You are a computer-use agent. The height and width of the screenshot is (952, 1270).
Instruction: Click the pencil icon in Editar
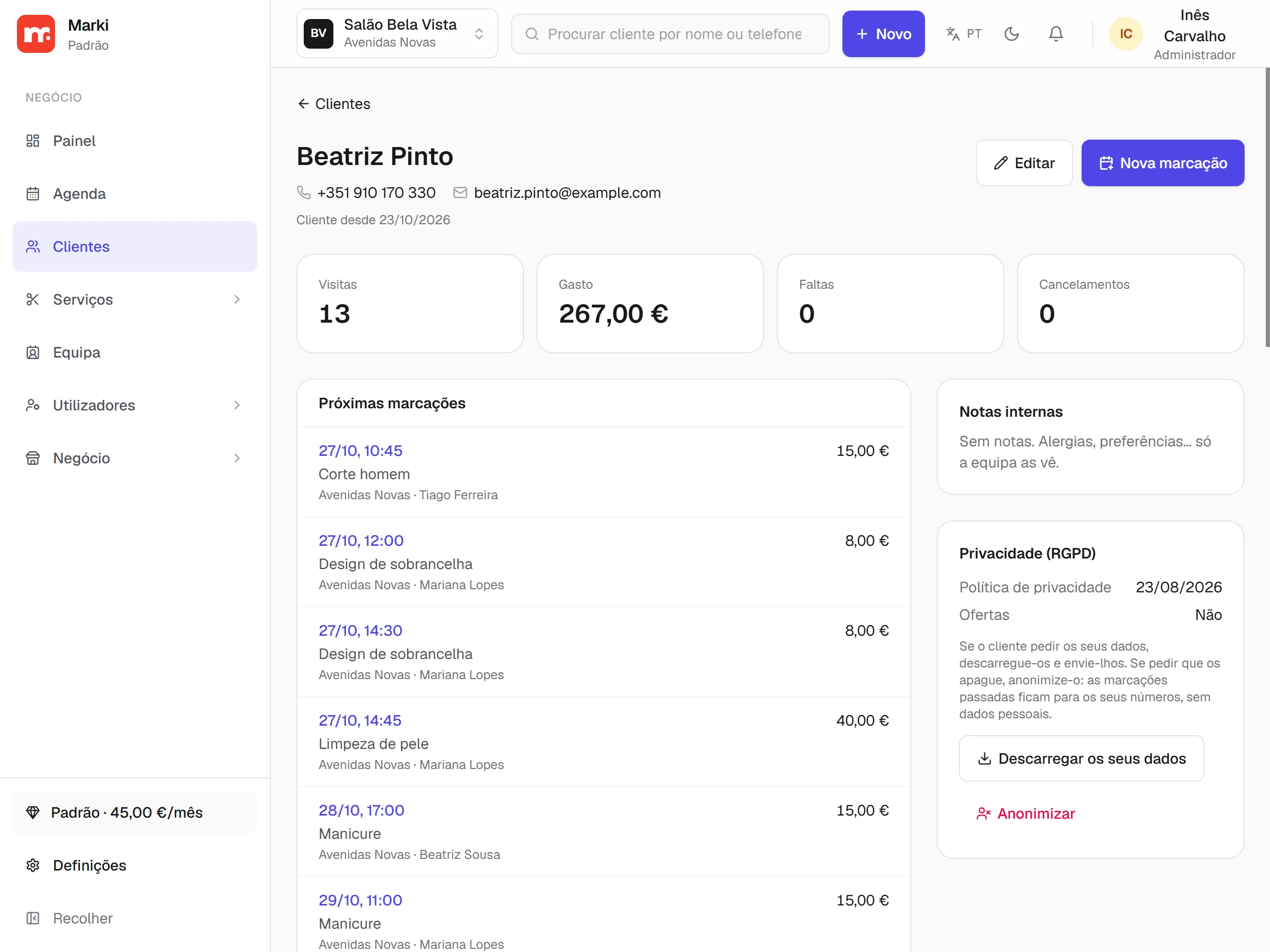click(1000, 163)
